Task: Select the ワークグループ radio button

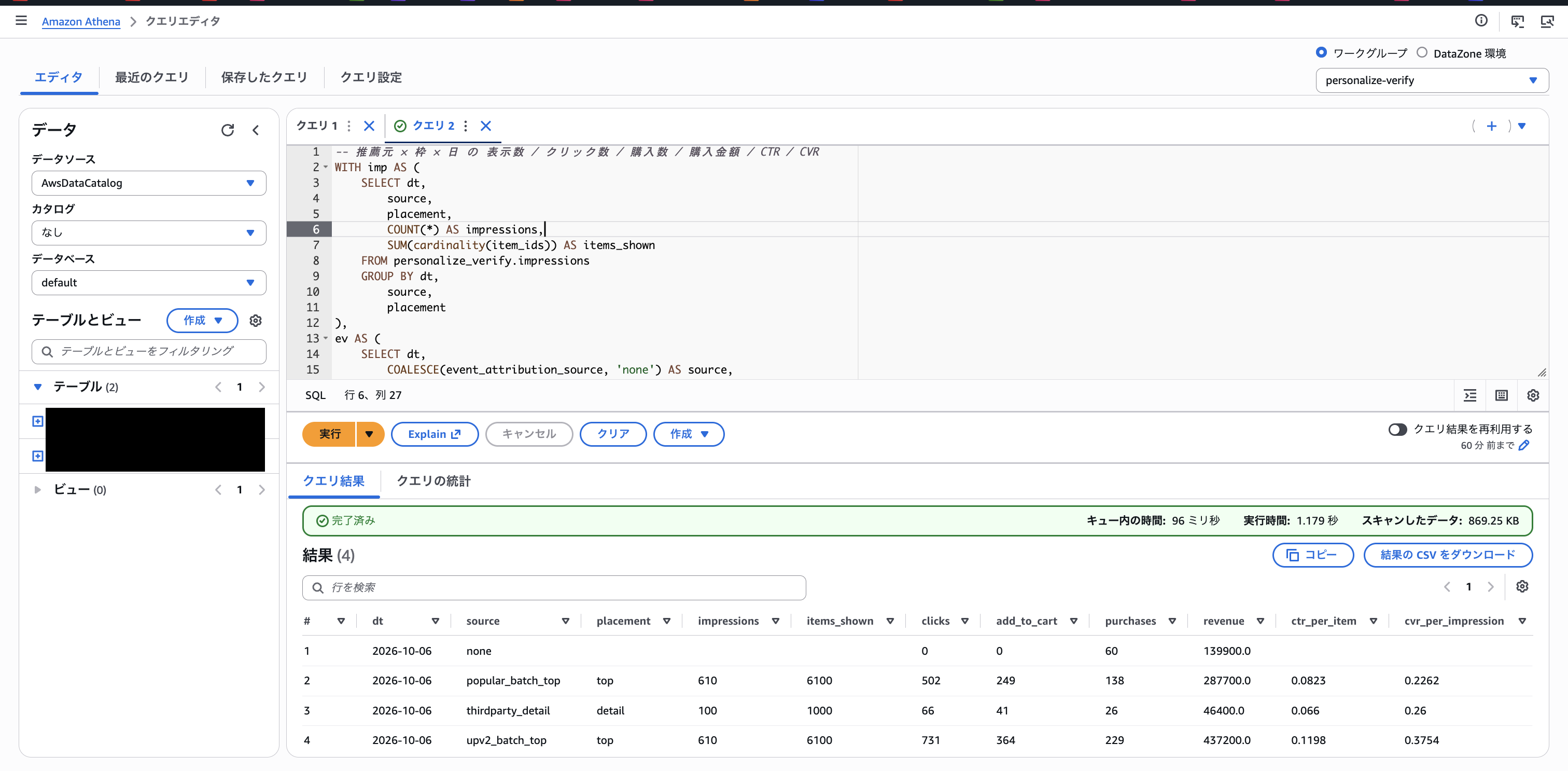Action: 1322,52
